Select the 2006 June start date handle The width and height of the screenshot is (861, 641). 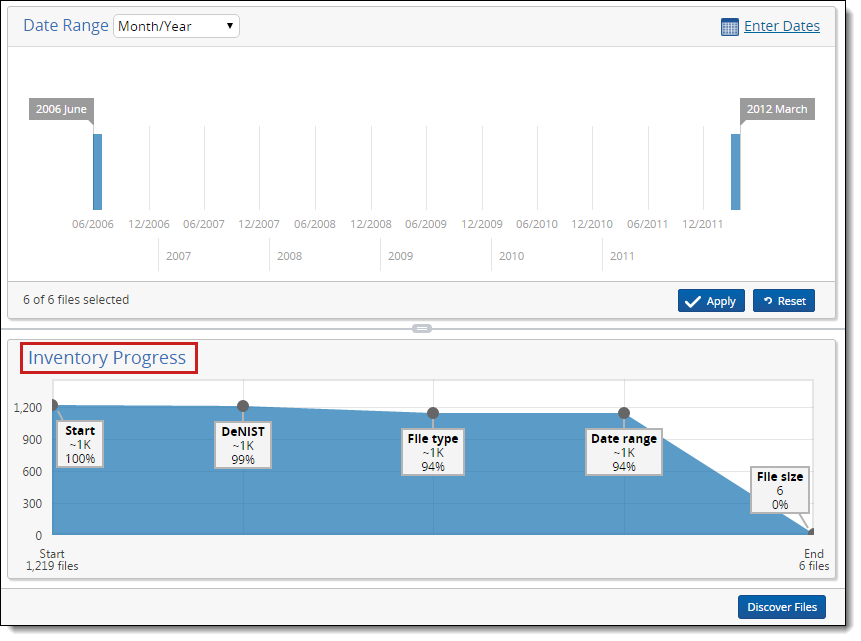62,109
